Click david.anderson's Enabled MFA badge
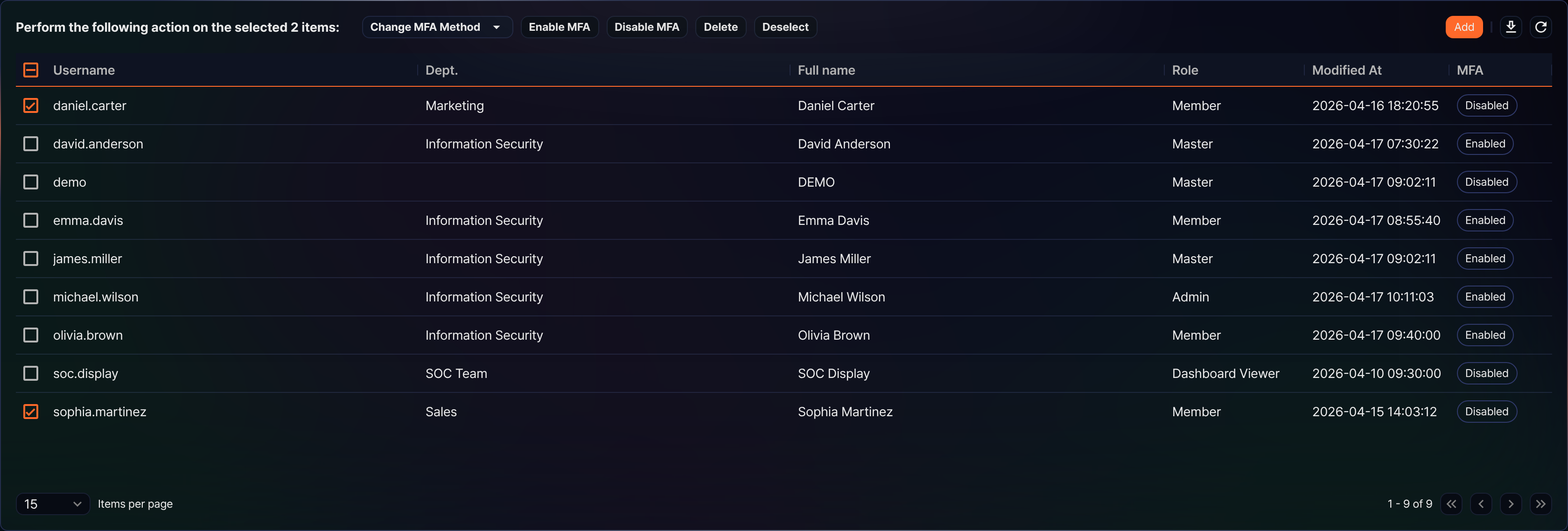Viewport: 1568px width, 531px height. click(1484, 144)
